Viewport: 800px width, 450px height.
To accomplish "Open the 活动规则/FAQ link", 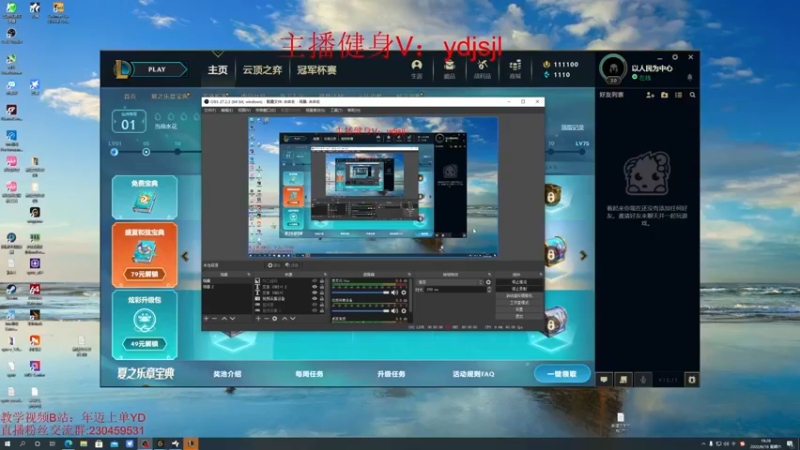I will (473, 374).
